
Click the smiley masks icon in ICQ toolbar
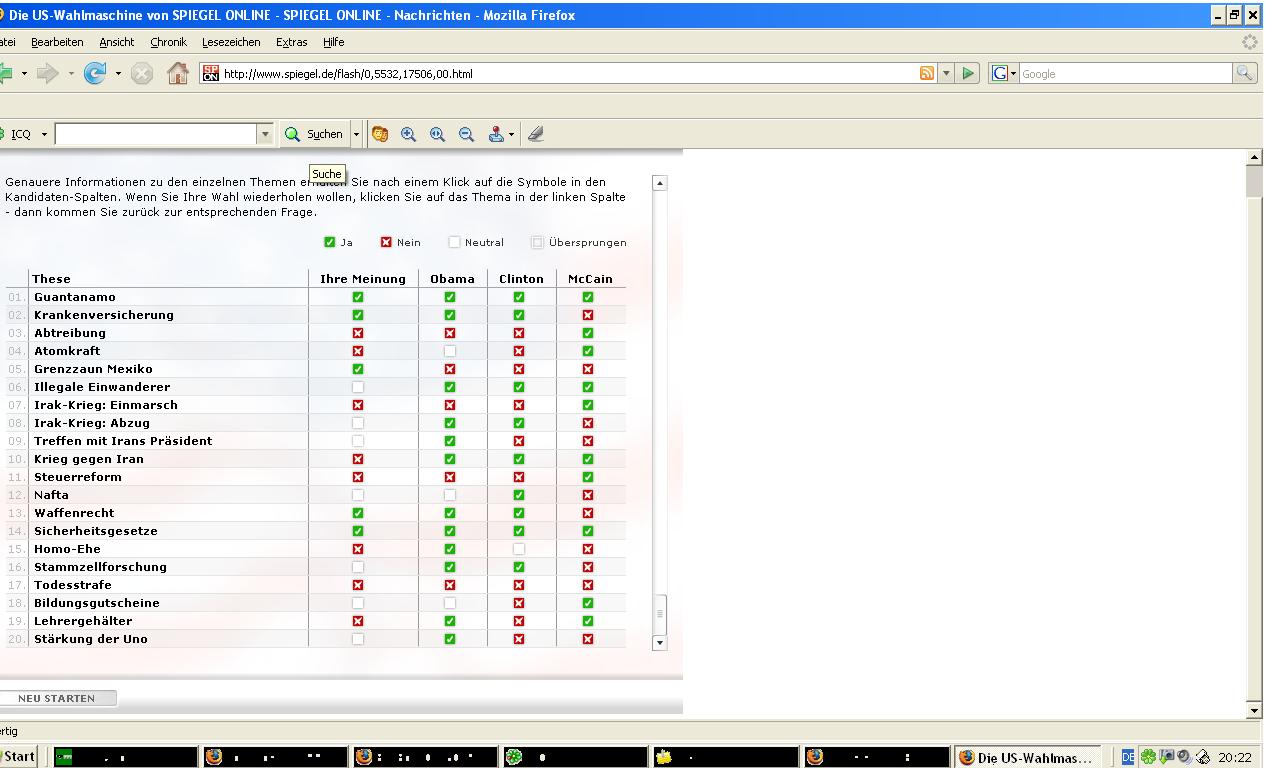pyautogui.click(x=380, y=134)
